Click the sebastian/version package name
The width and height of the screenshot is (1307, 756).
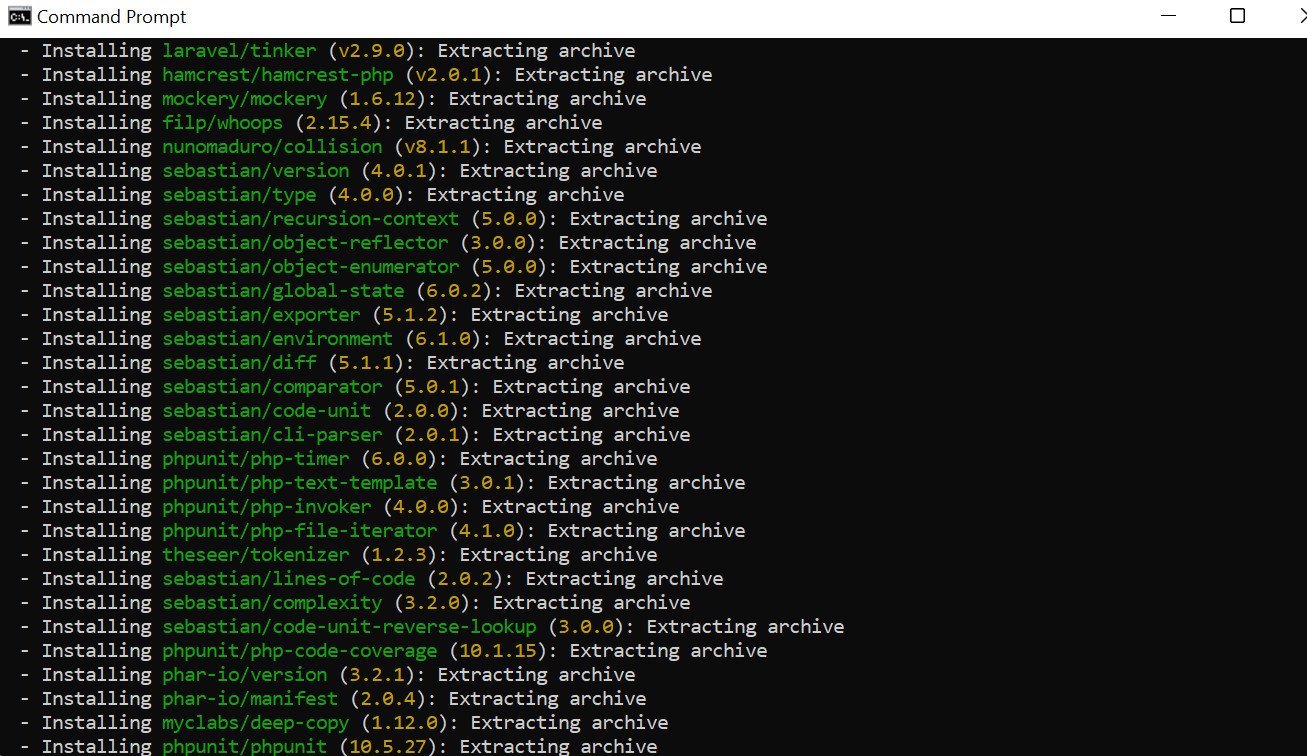click(256, 170)
